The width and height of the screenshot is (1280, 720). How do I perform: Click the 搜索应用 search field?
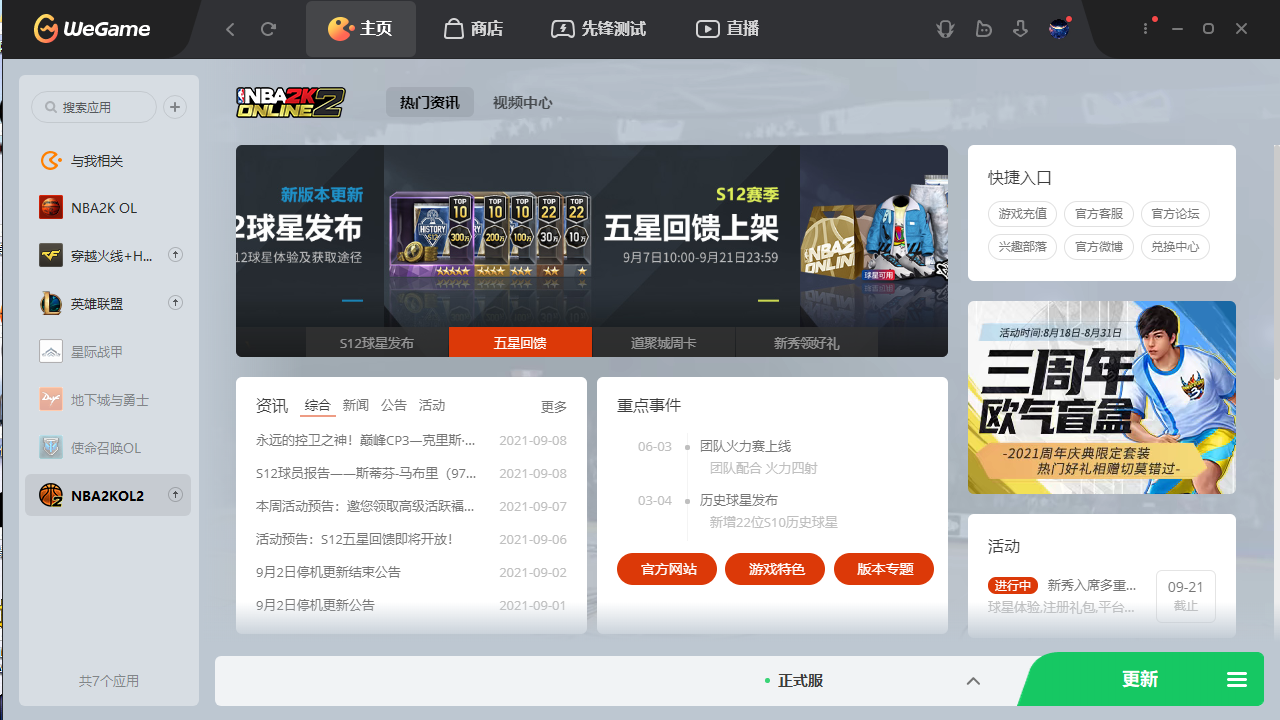(94, 107)
